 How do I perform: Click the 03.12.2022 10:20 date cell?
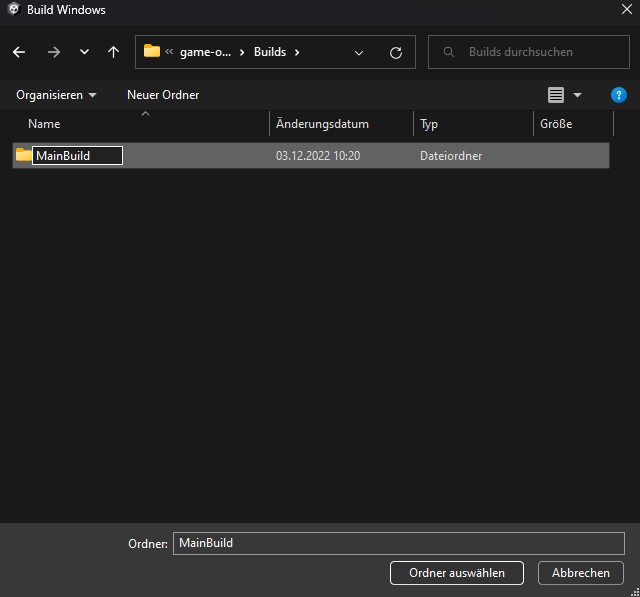(x=318, y=156)
